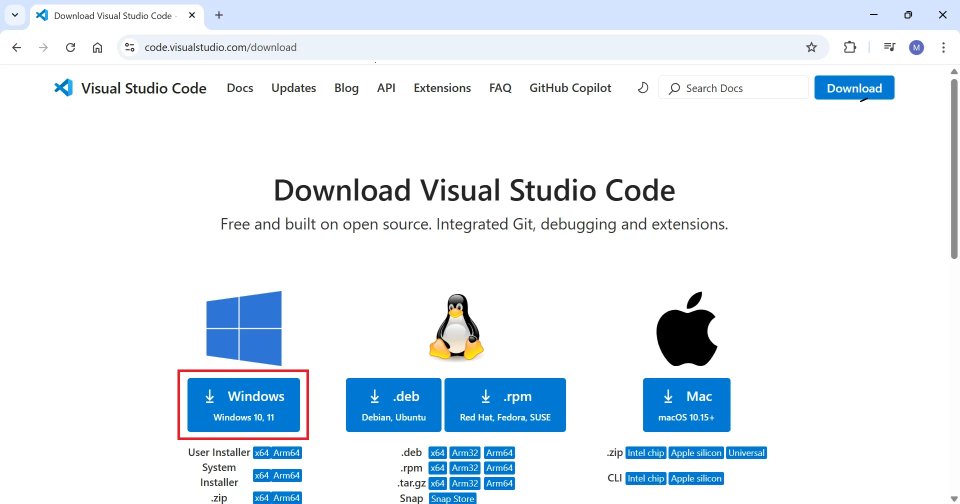Select Linux .rpm Arm32 link
960x504 pixels.
pos(465,468)
